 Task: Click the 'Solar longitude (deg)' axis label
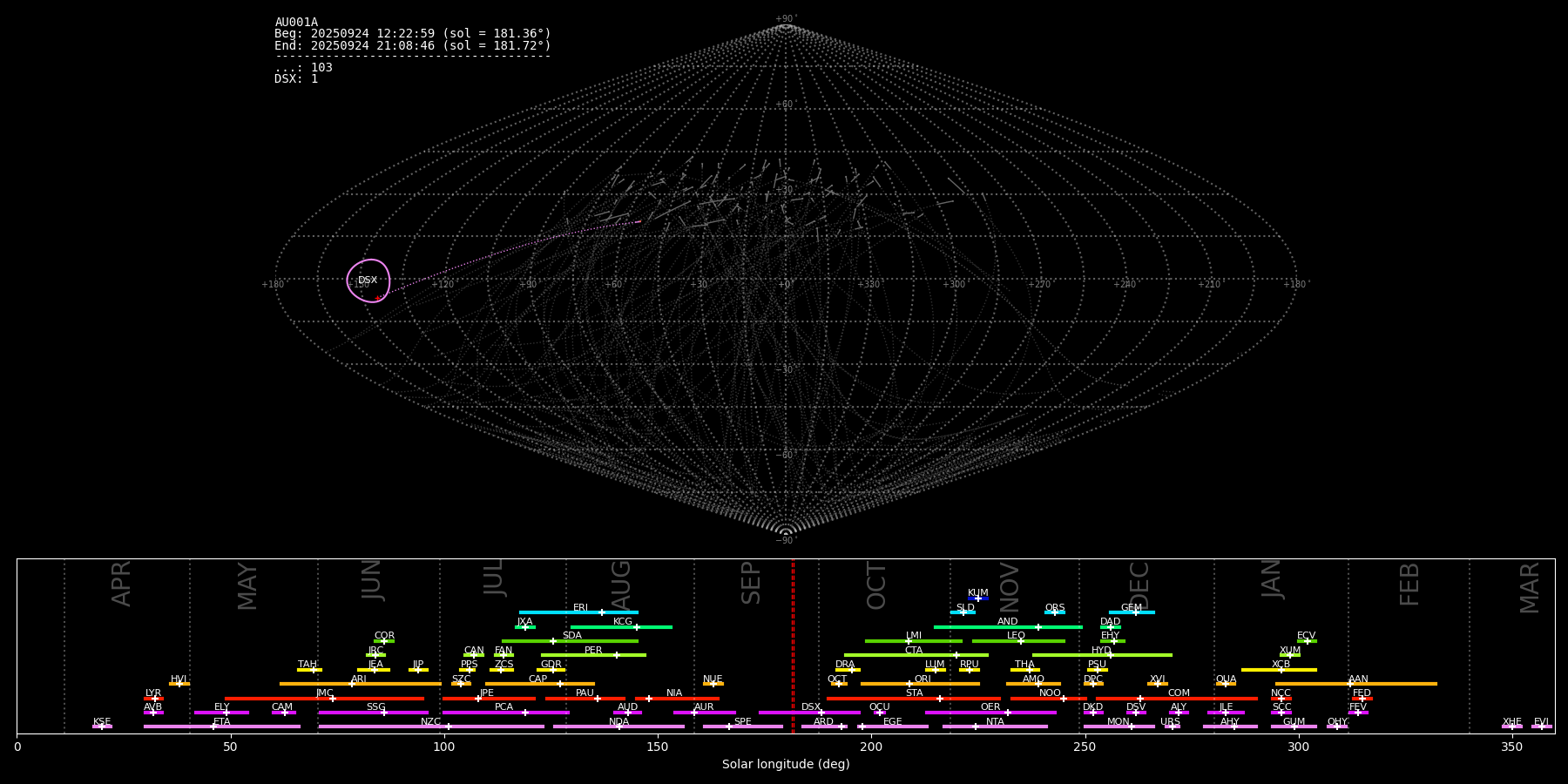(x=786, y=765)
